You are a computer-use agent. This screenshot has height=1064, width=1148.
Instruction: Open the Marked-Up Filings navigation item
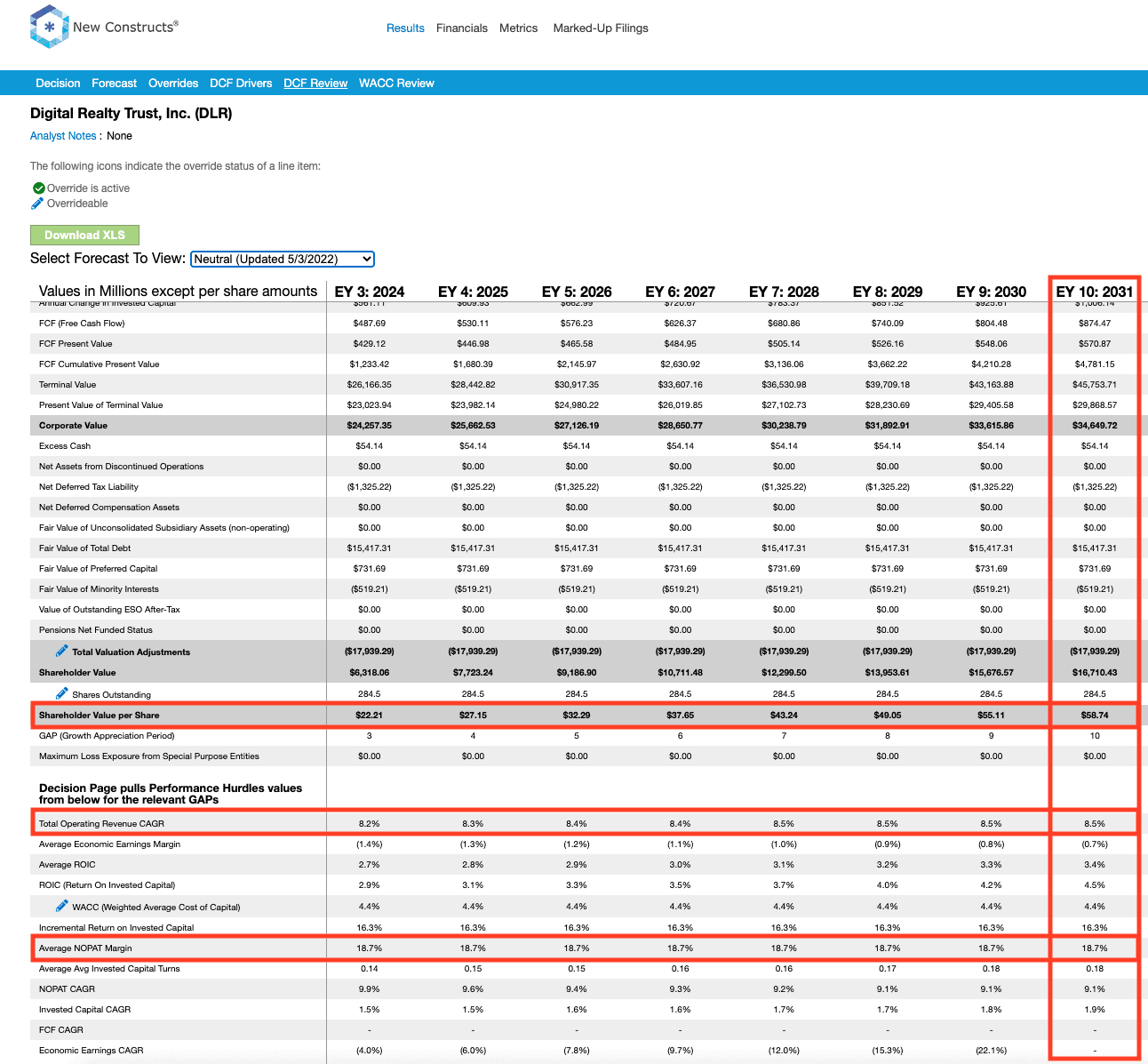[x=601, y=28]
